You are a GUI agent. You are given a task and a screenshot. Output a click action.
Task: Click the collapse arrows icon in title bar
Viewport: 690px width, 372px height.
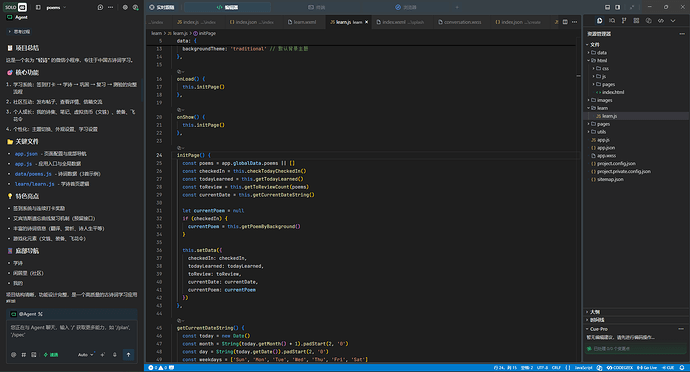click(632, 7)
